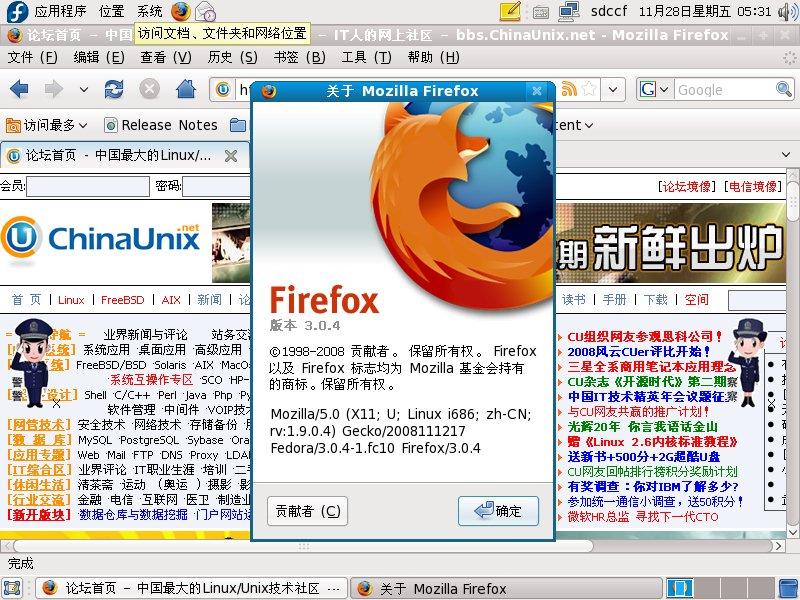800x600 pixels.
Task: Click the Fedora logo in top panel
Action: click(17, 11)
